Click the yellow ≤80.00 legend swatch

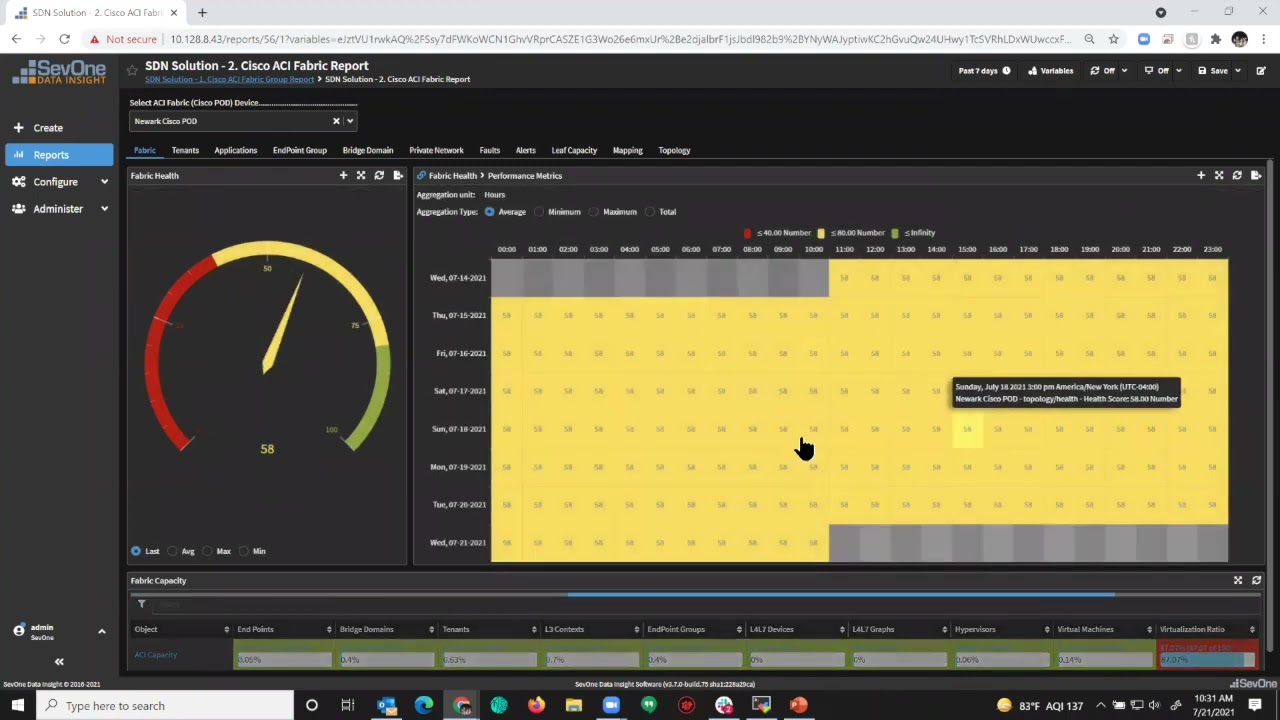pyautogui.click(x=821, y=233)
